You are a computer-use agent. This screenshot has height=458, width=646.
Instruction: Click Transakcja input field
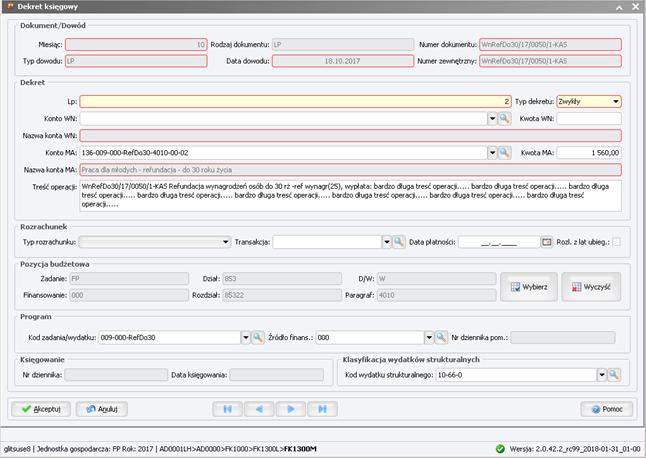[328, 242]
